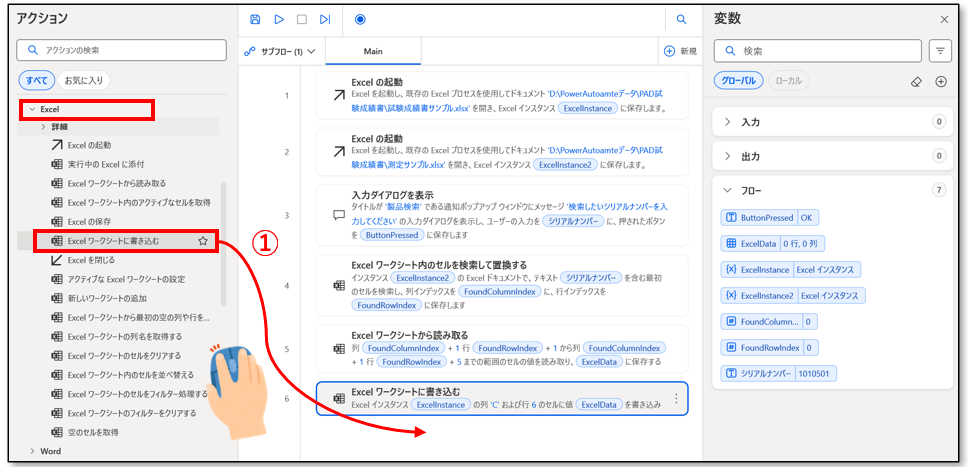The width and height of the screenshot is (968, 467).
Task: Click the アクションの検索 search field
Action: (x=120, y=49)
